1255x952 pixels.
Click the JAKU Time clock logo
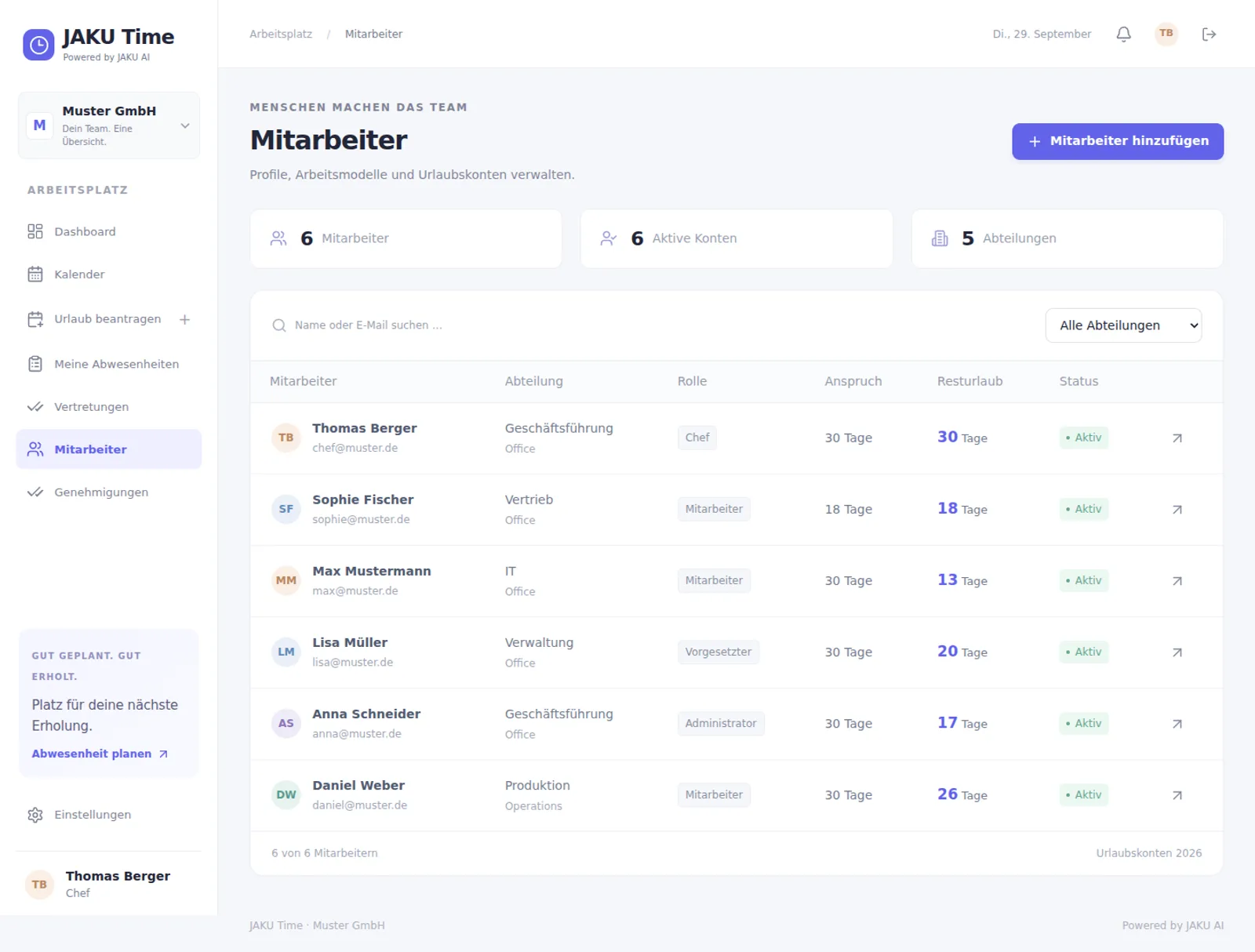[38, 45]
